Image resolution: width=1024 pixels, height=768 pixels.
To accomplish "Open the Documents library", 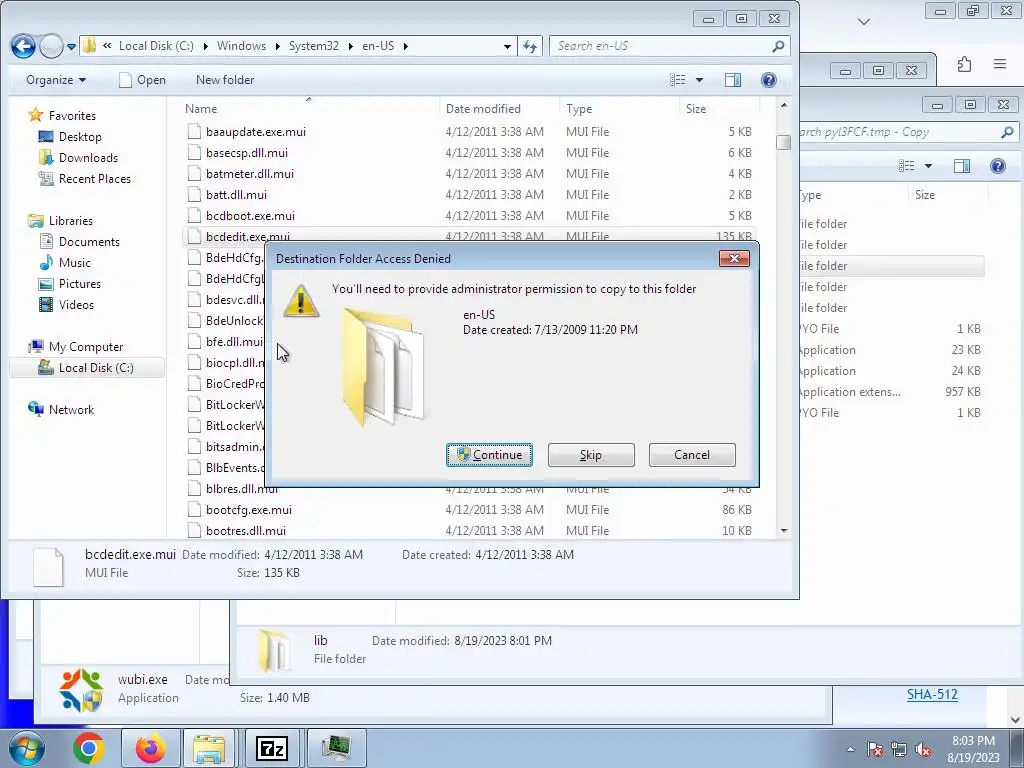I will (x=80, y=242).
